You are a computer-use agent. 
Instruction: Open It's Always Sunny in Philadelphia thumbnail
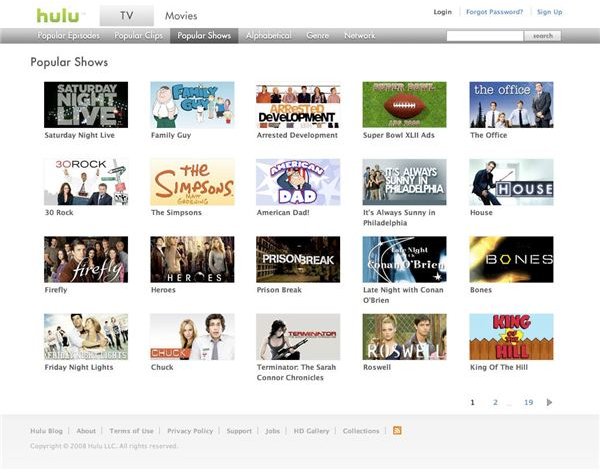click(x=404, y=182)
